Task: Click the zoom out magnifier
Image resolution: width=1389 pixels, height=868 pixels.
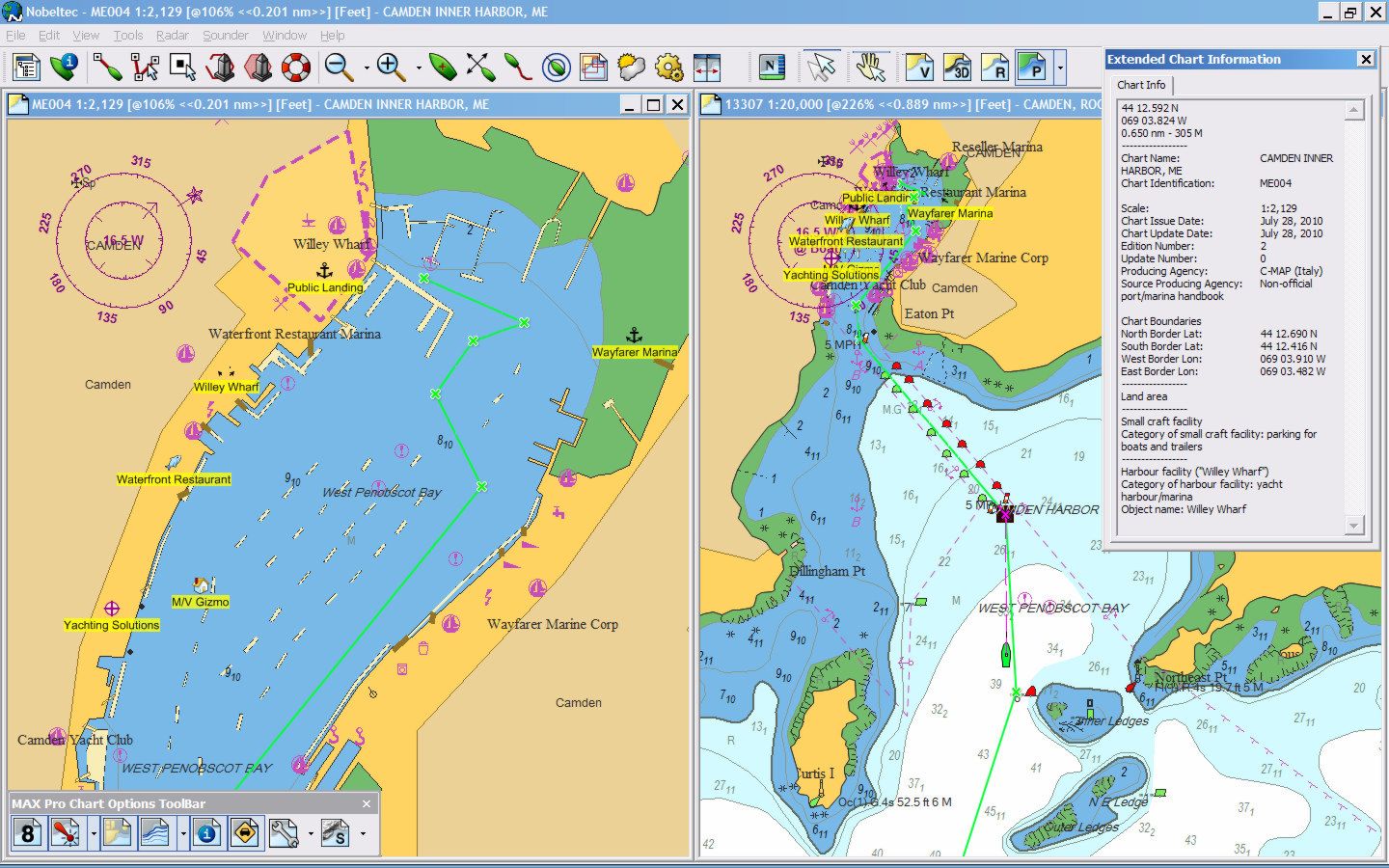Action: [339, 68]
